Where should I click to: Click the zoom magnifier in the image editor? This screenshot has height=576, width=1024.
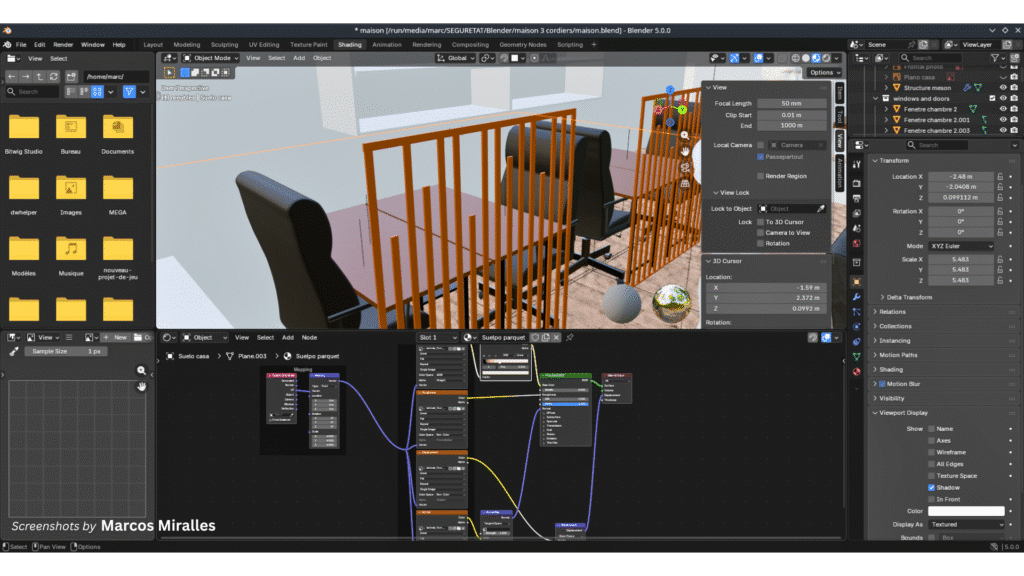tap(142, 370)
